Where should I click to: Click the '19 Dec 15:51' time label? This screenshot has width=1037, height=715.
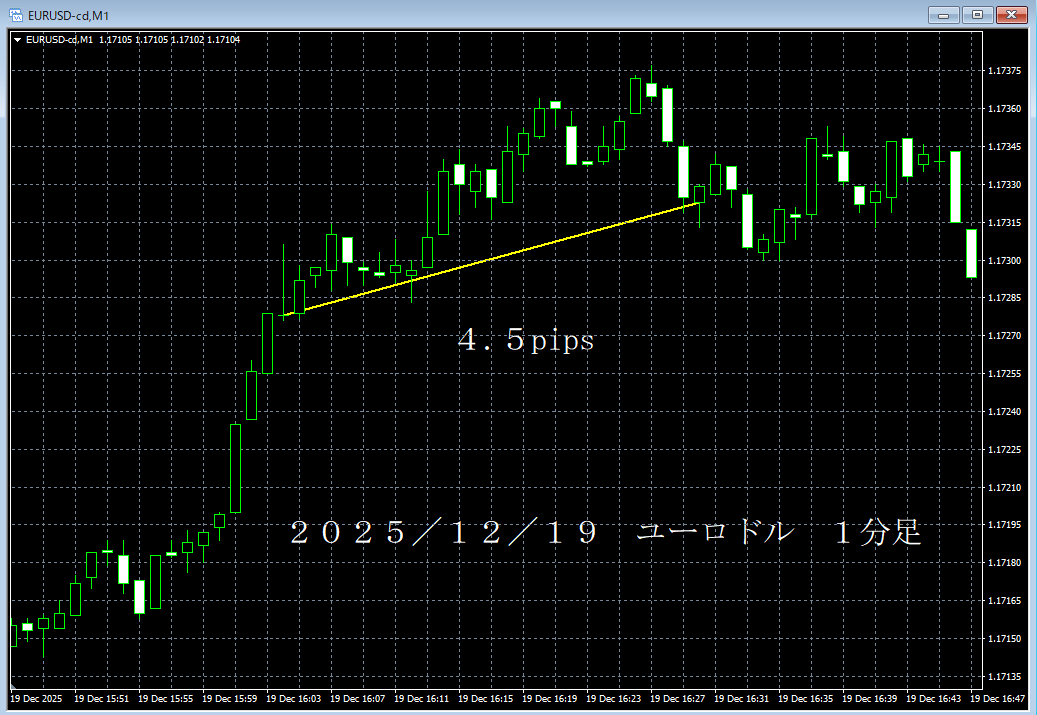click(x=101, y=698)
